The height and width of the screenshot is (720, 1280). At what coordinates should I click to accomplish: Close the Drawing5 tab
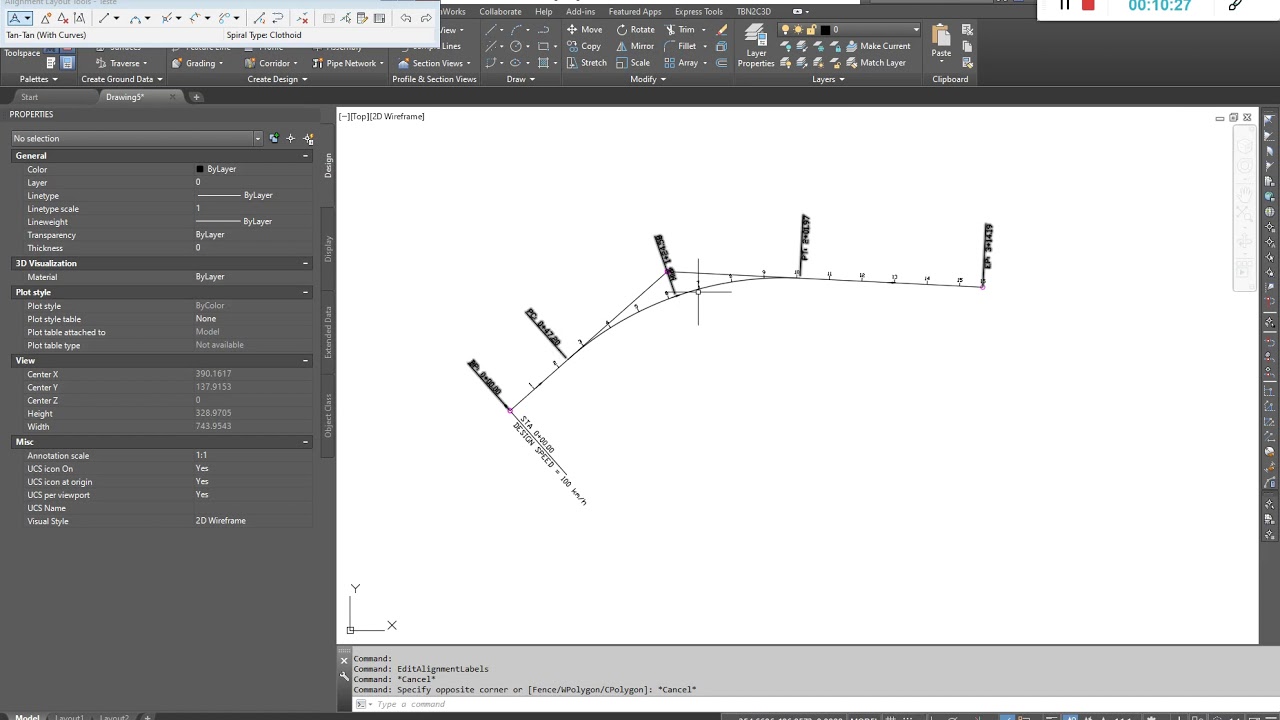(x=172, y=97)
